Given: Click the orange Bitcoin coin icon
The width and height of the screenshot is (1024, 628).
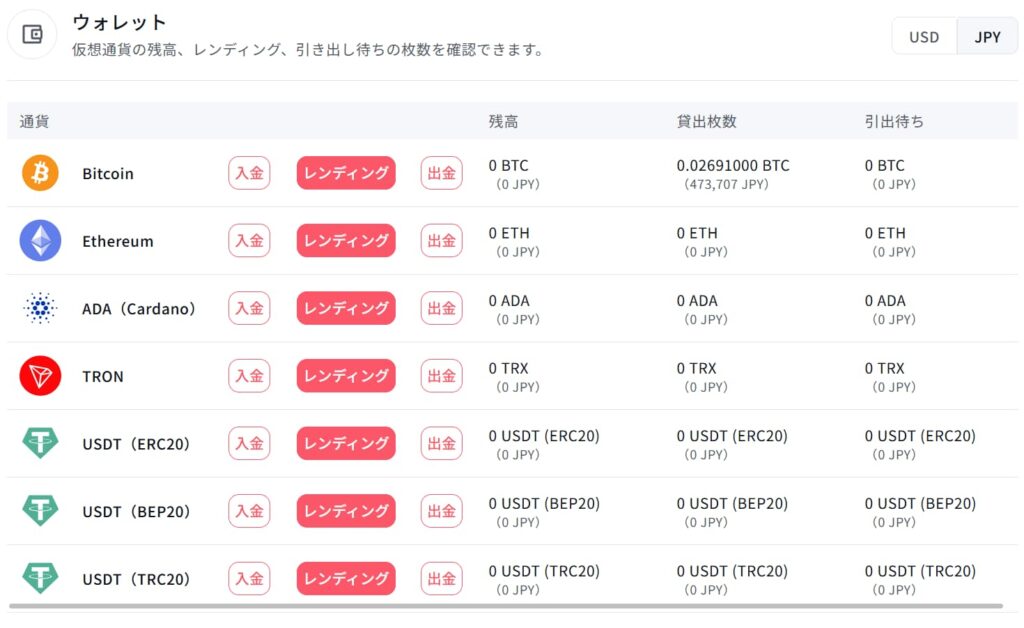Looking at the screenshot, I should point(40,173).
